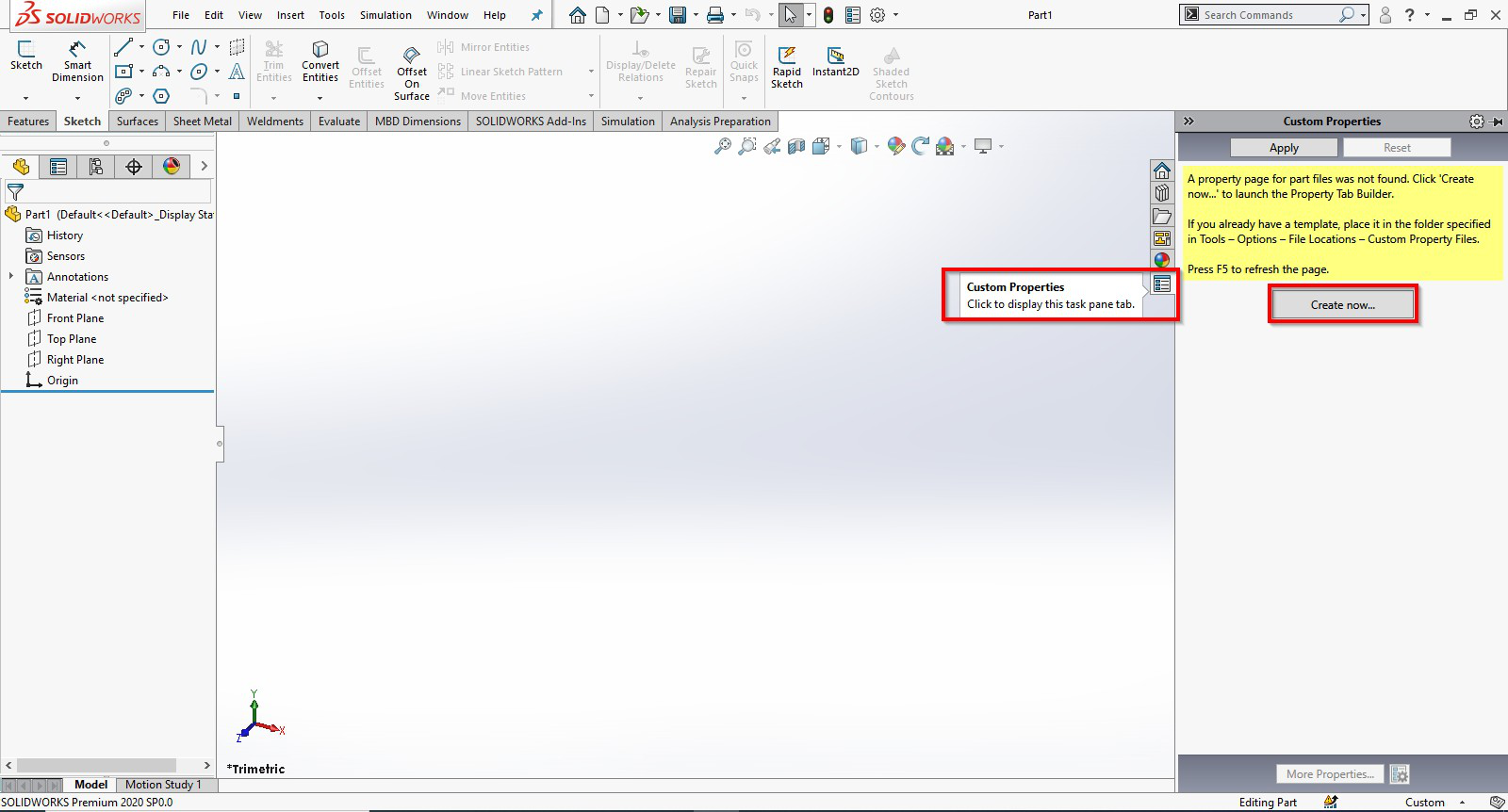Screen dimensions: 1508x812
Task: Switch to the ConfigurationManager tab
Action: pos(96,167)
